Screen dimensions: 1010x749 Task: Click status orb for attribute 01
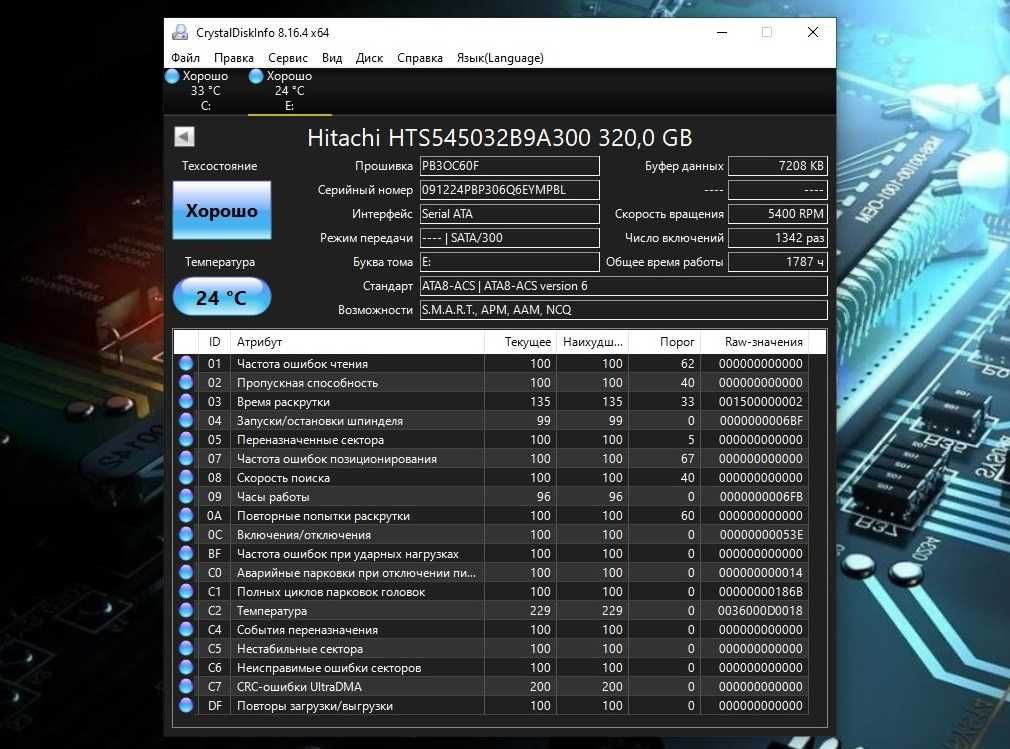[186, 363]
